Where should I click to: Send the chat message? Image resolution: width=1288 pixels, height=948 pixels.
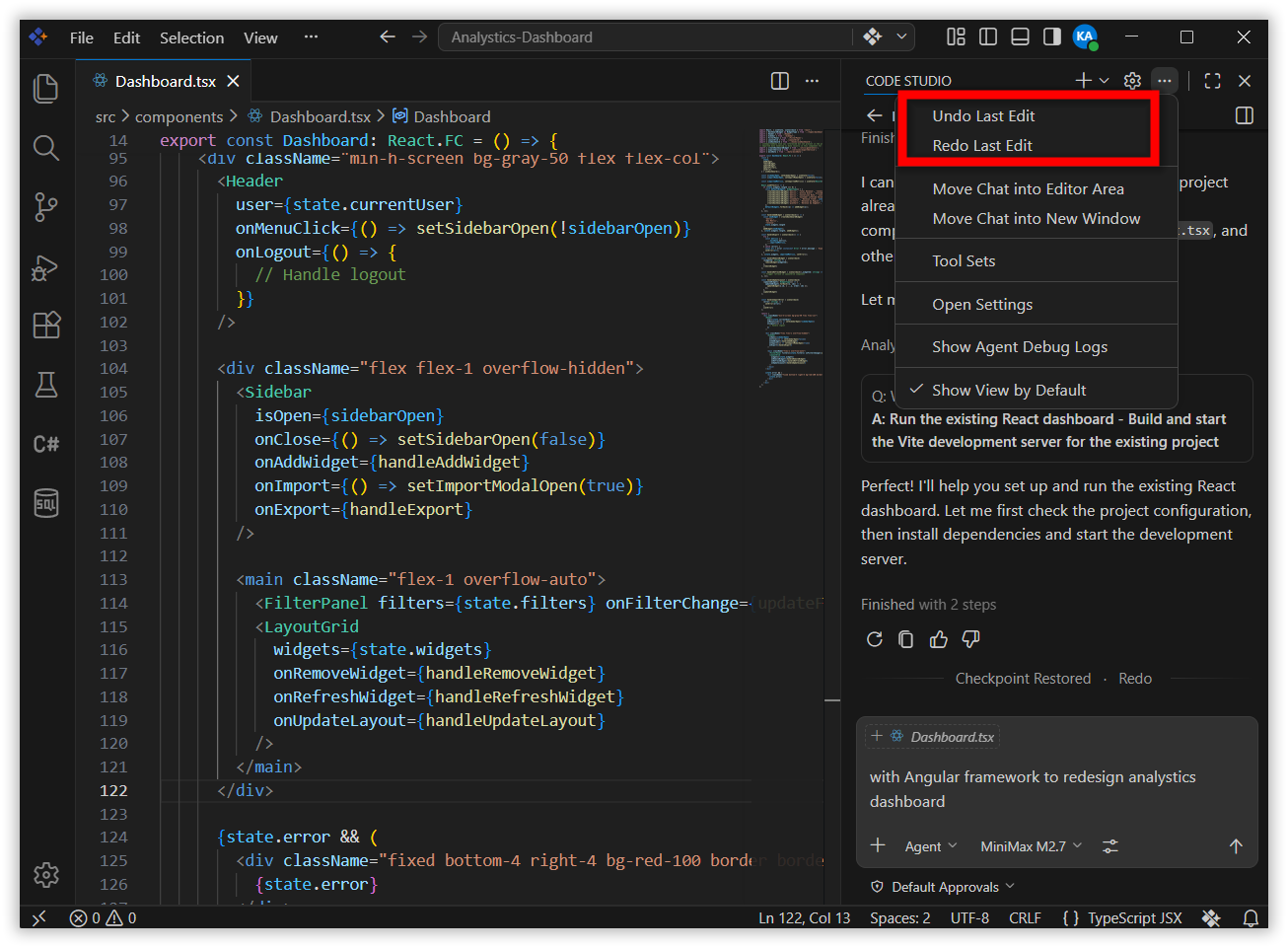coord(1236,846)
